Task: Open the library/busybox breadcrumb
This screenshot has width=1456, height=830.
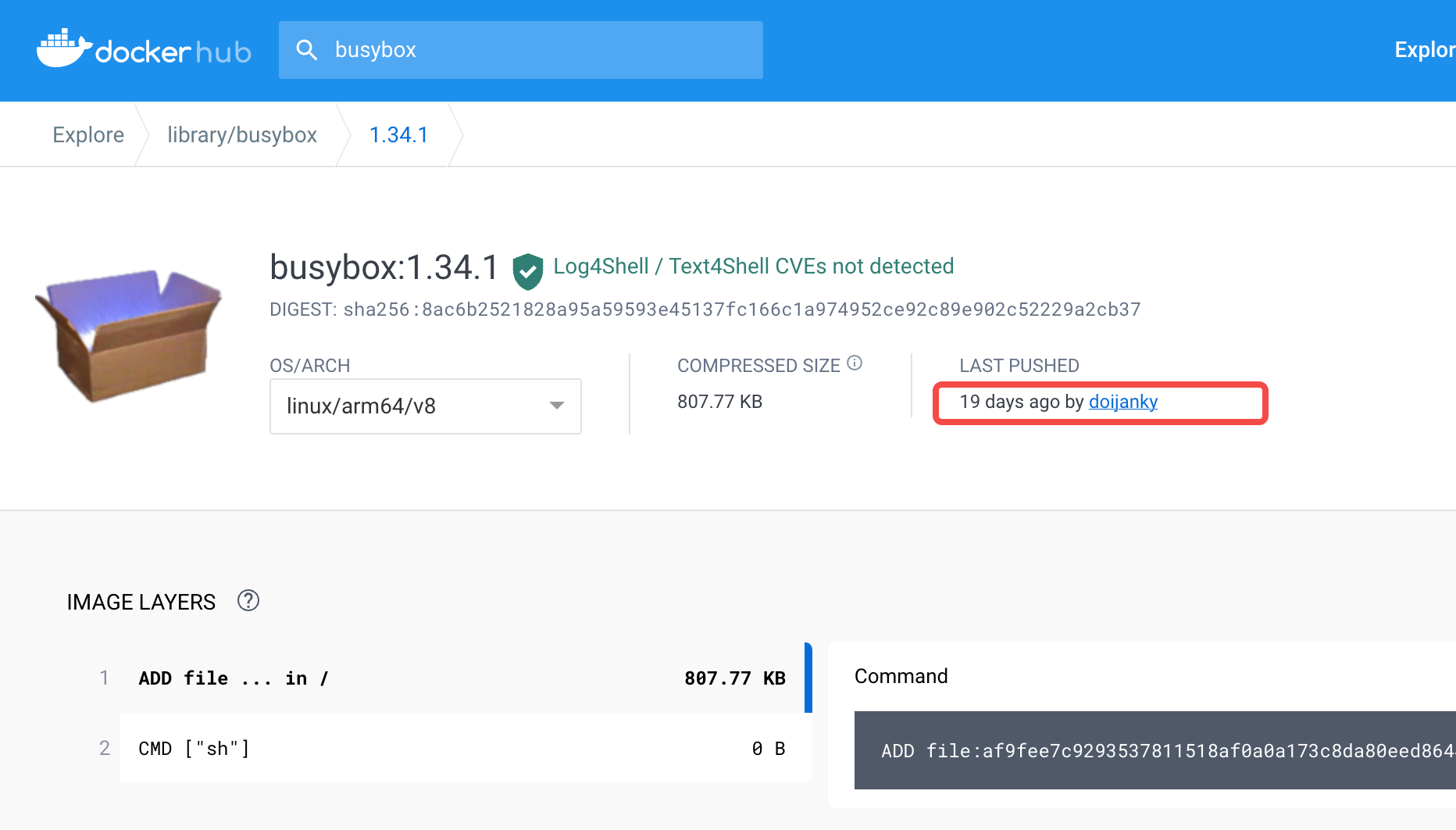Action: coord(242,134)
